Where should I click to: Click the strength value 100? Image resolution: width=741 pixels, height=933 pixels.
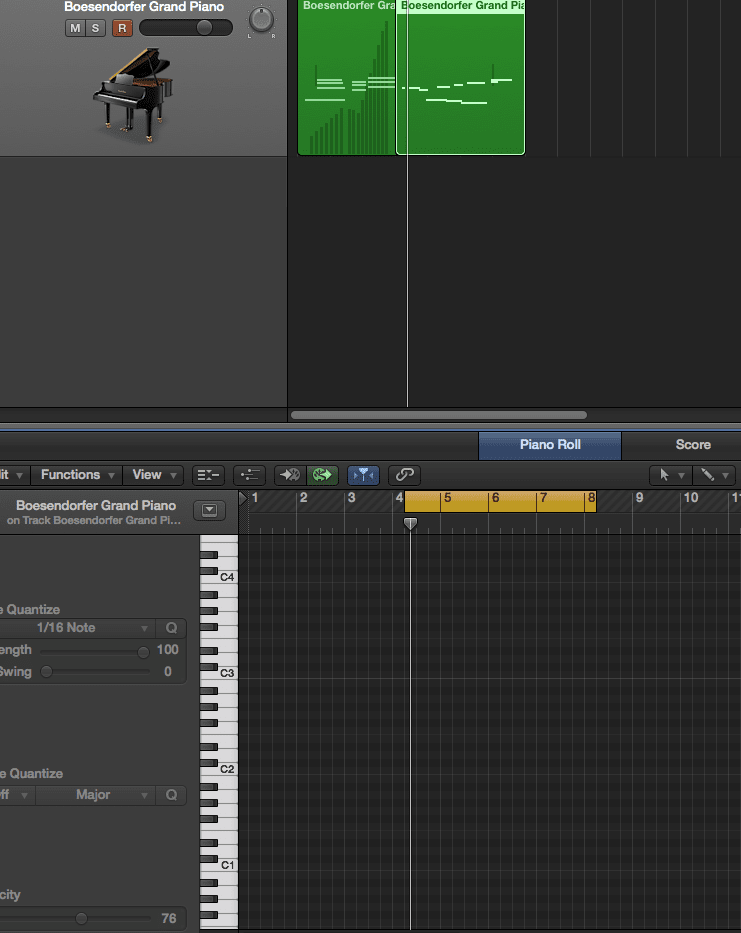coord(167,650)
